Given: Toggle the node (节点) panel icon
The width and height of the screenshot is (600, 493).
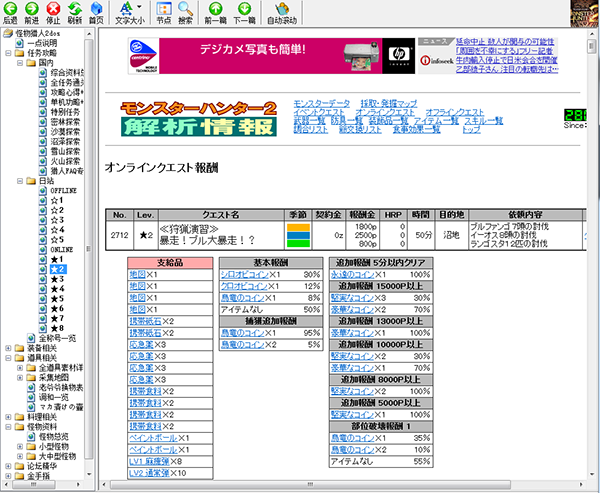Looking at the screenshot, I should (x=164, y=8).
